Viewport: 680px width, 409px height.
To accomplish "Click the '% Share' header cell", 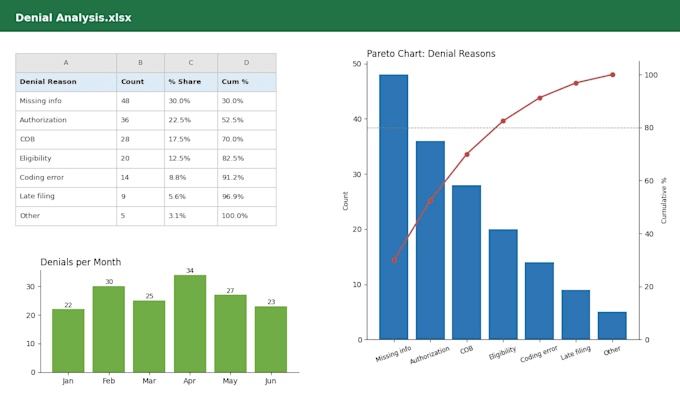I will 191,82.
